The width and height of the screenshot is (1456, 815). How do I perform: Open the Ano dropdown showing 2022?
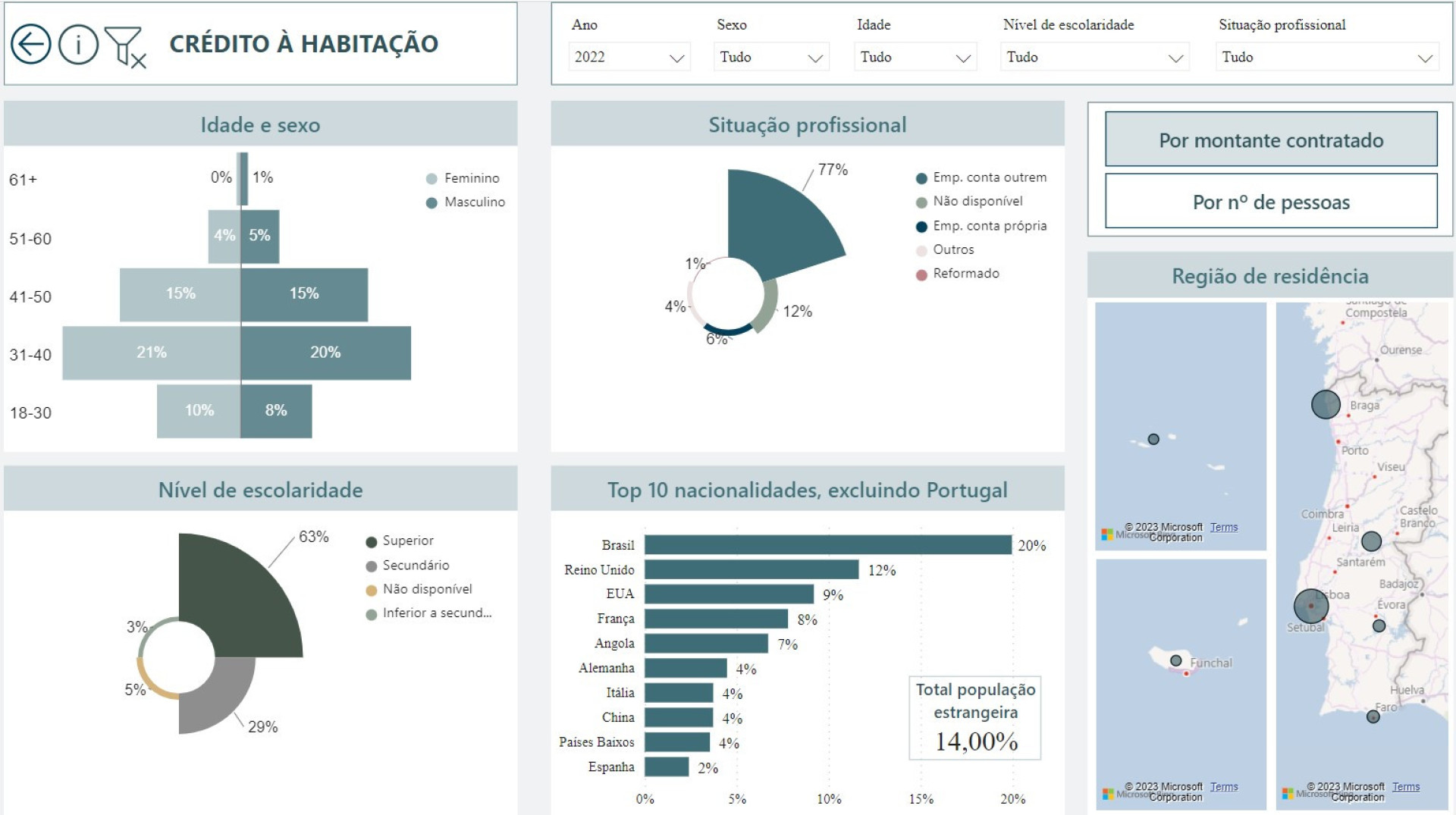coord(629,58)
